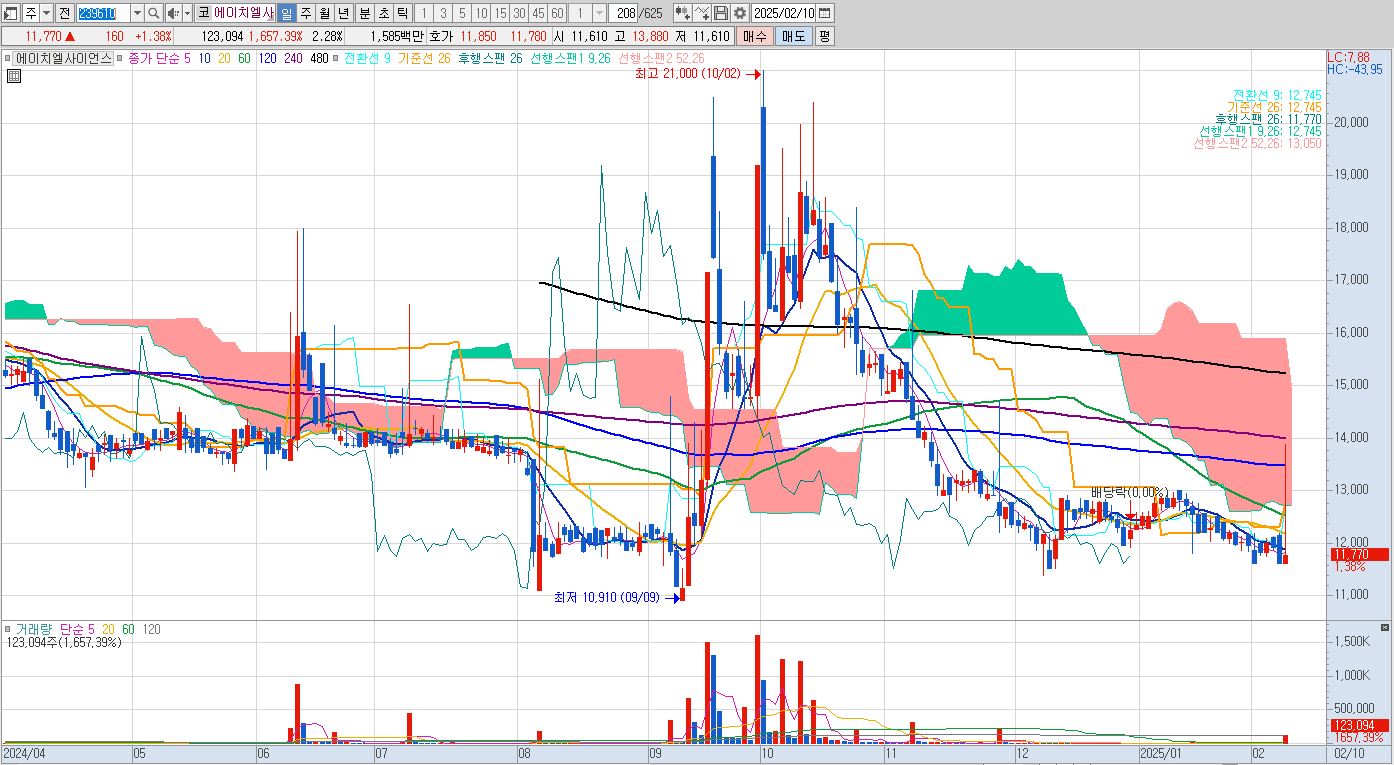Click the date field showing 2025/02/10
This screenshot has height=765, width=1394.
(x=783, y=13)
